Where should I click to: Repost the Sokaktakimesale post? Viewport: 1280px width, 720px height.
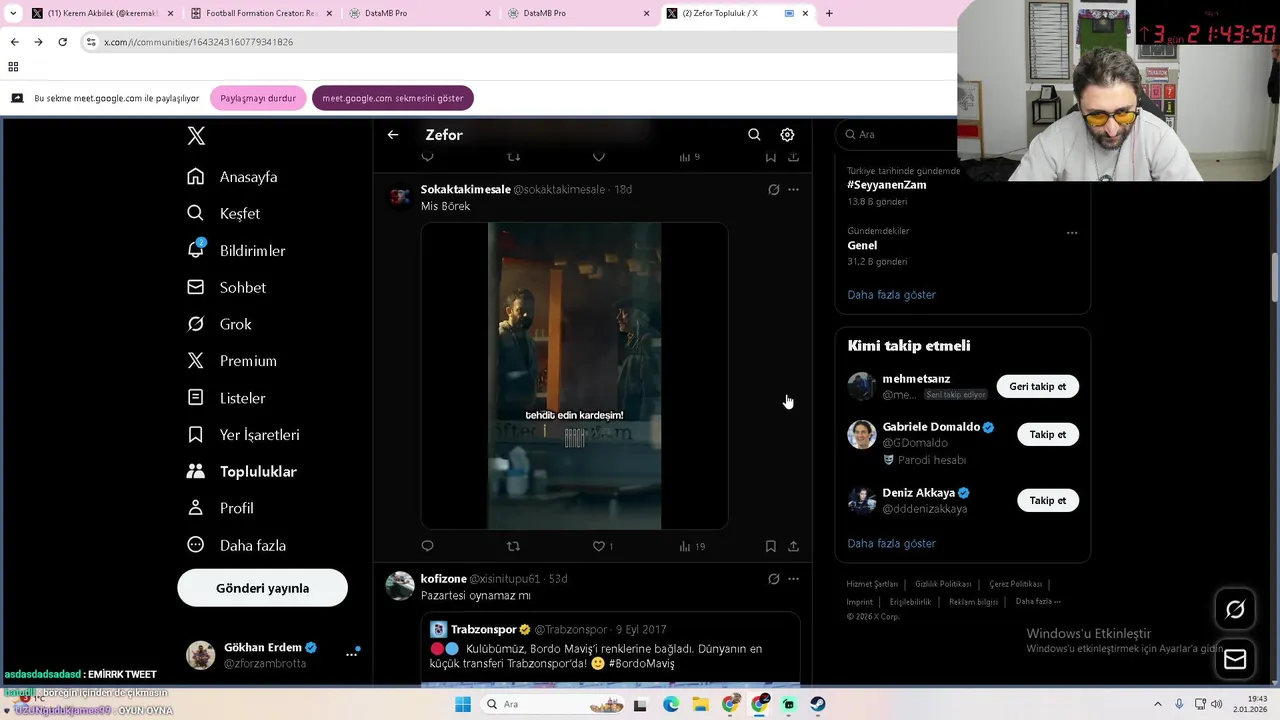(x=513, y=546)
